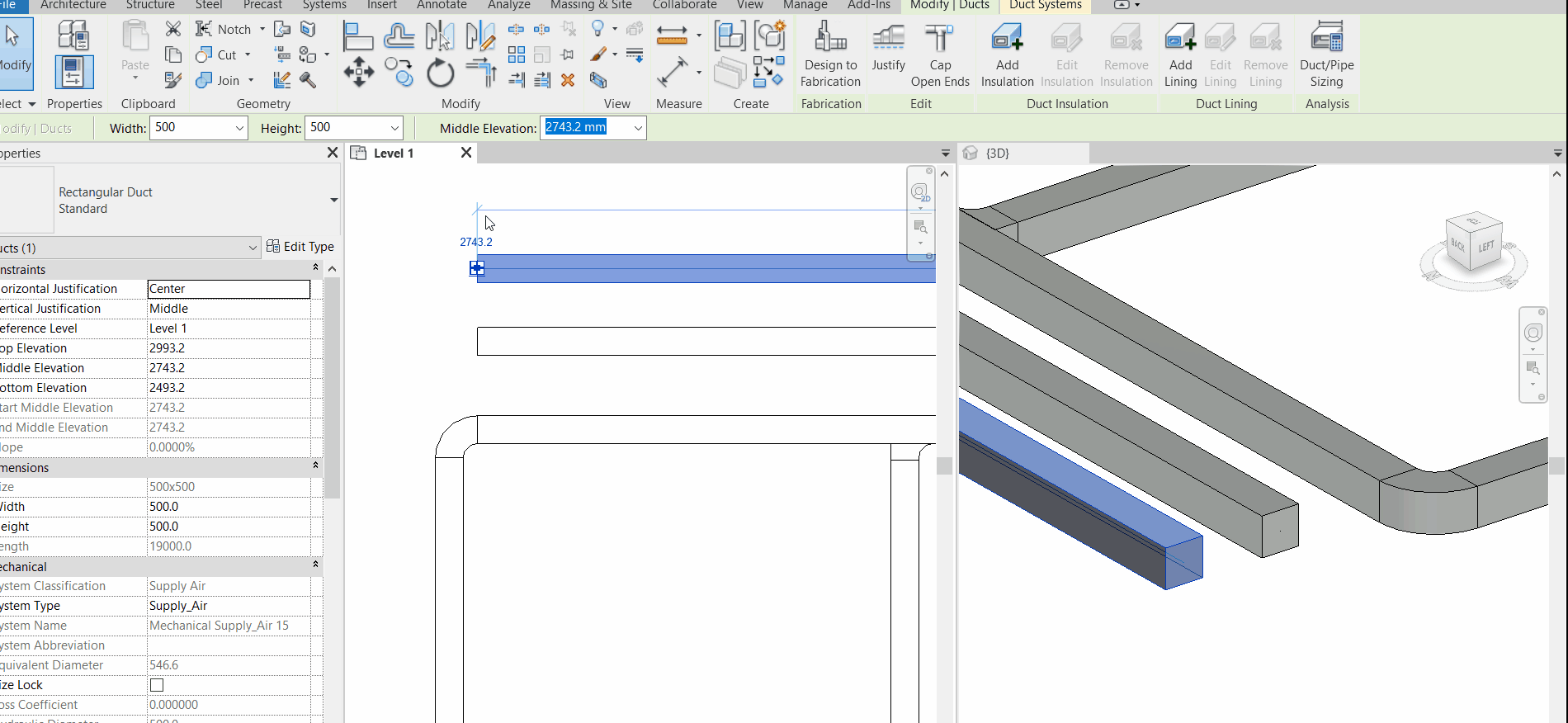Image resolution: width=1568 pixels, height=723 pixels.
Task: Open the Collaborate ribbon tab
Action: pos(684,5)
